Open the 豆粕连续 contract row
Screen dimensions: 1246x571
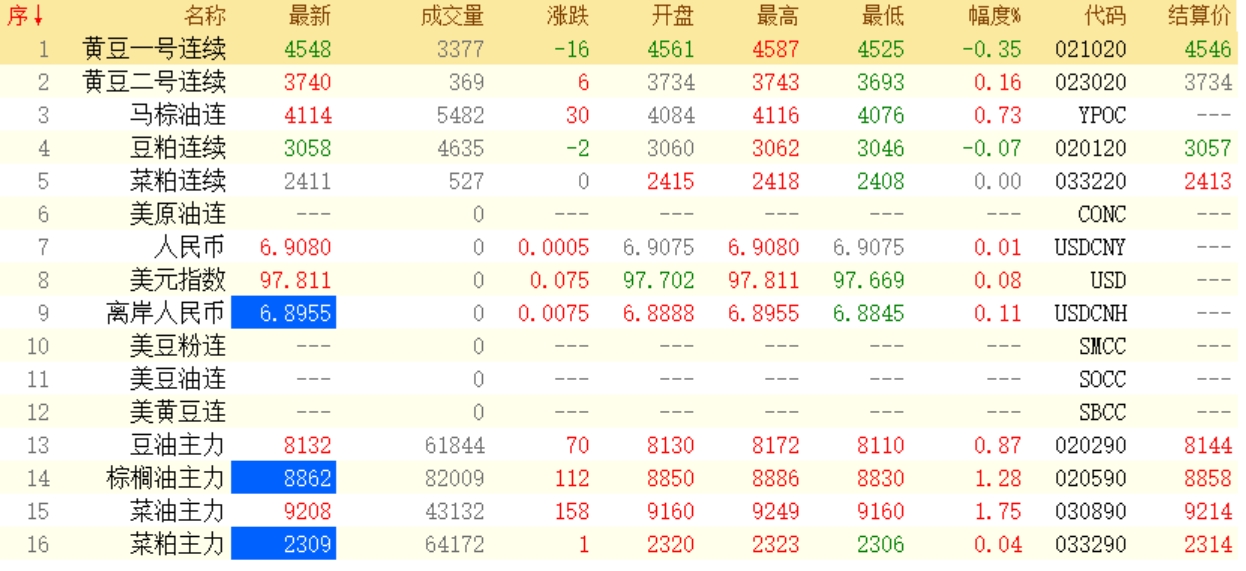point(177,148)
